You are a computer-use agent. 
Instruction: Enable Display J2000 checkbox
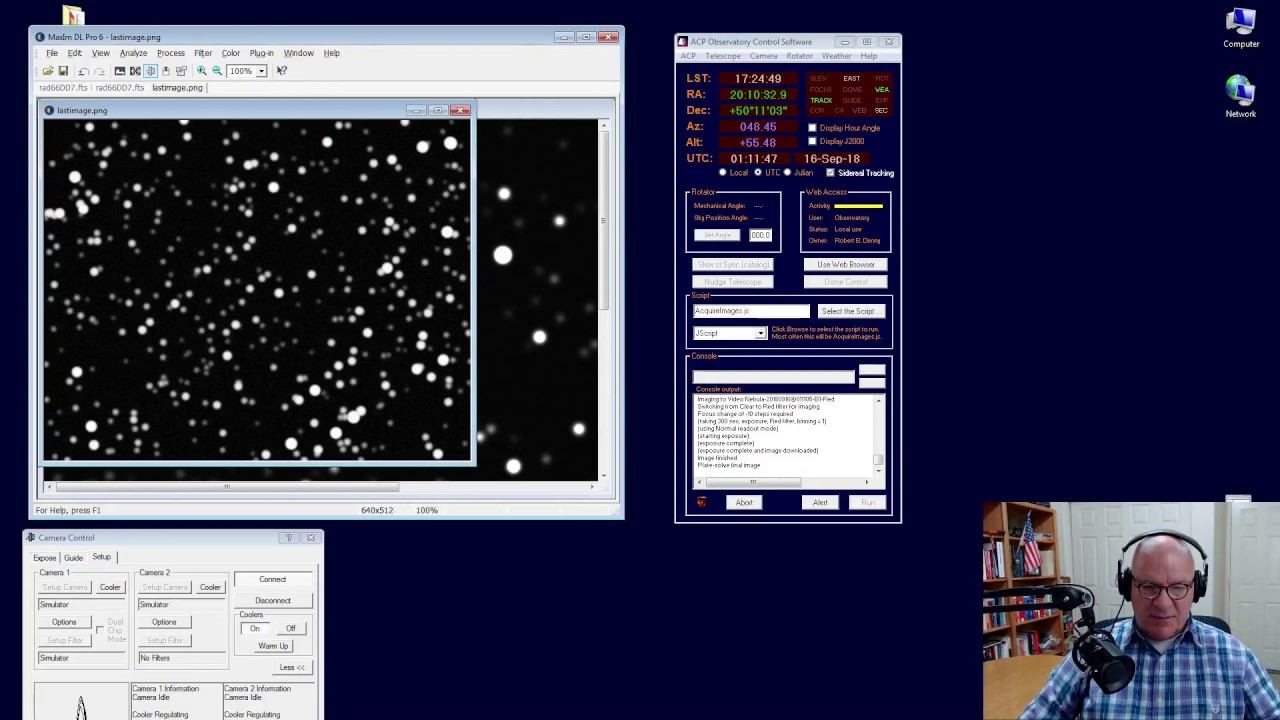point(812,141)
